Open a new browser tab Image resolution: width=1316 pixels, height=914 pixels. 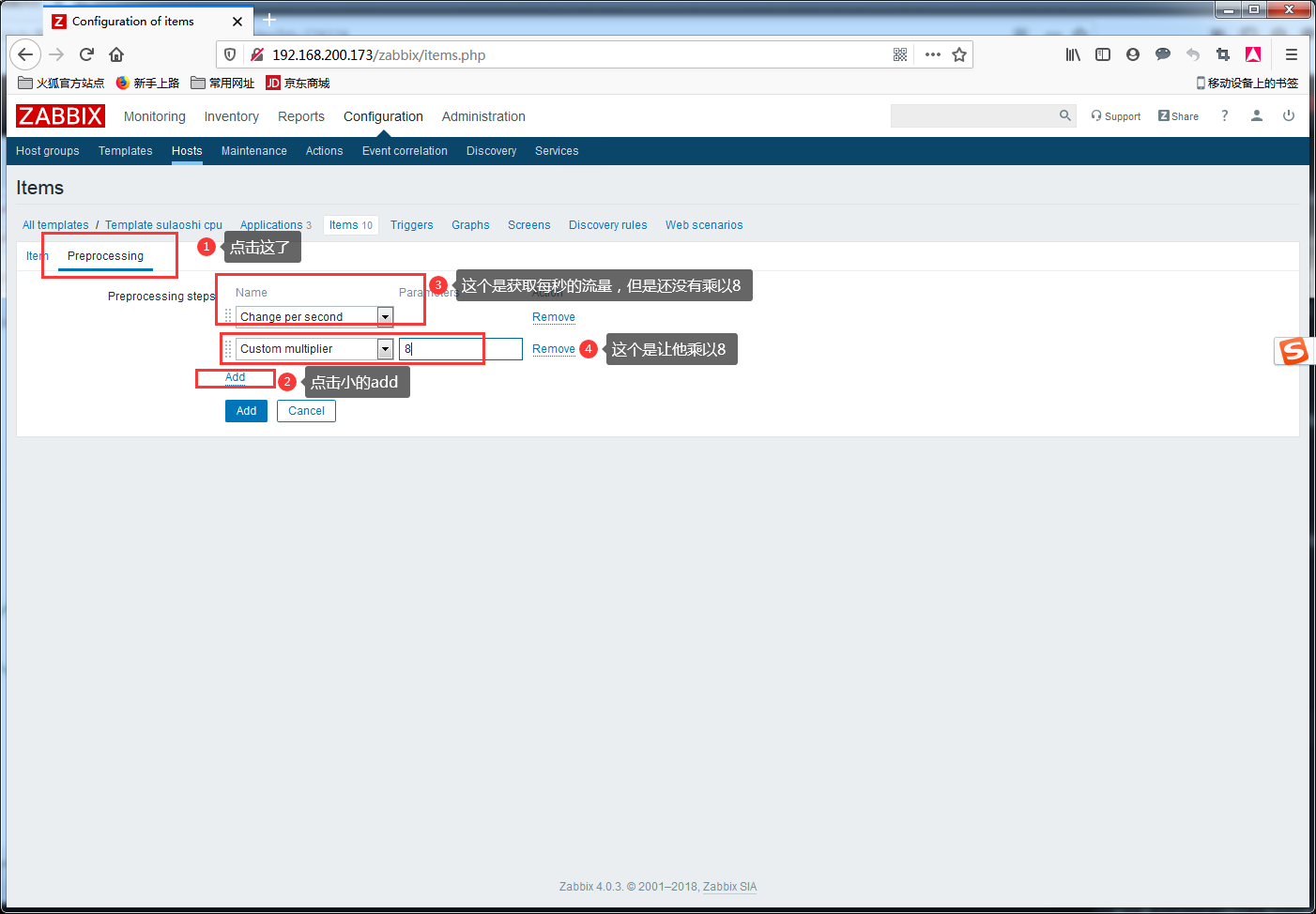[x=269, y=20]
